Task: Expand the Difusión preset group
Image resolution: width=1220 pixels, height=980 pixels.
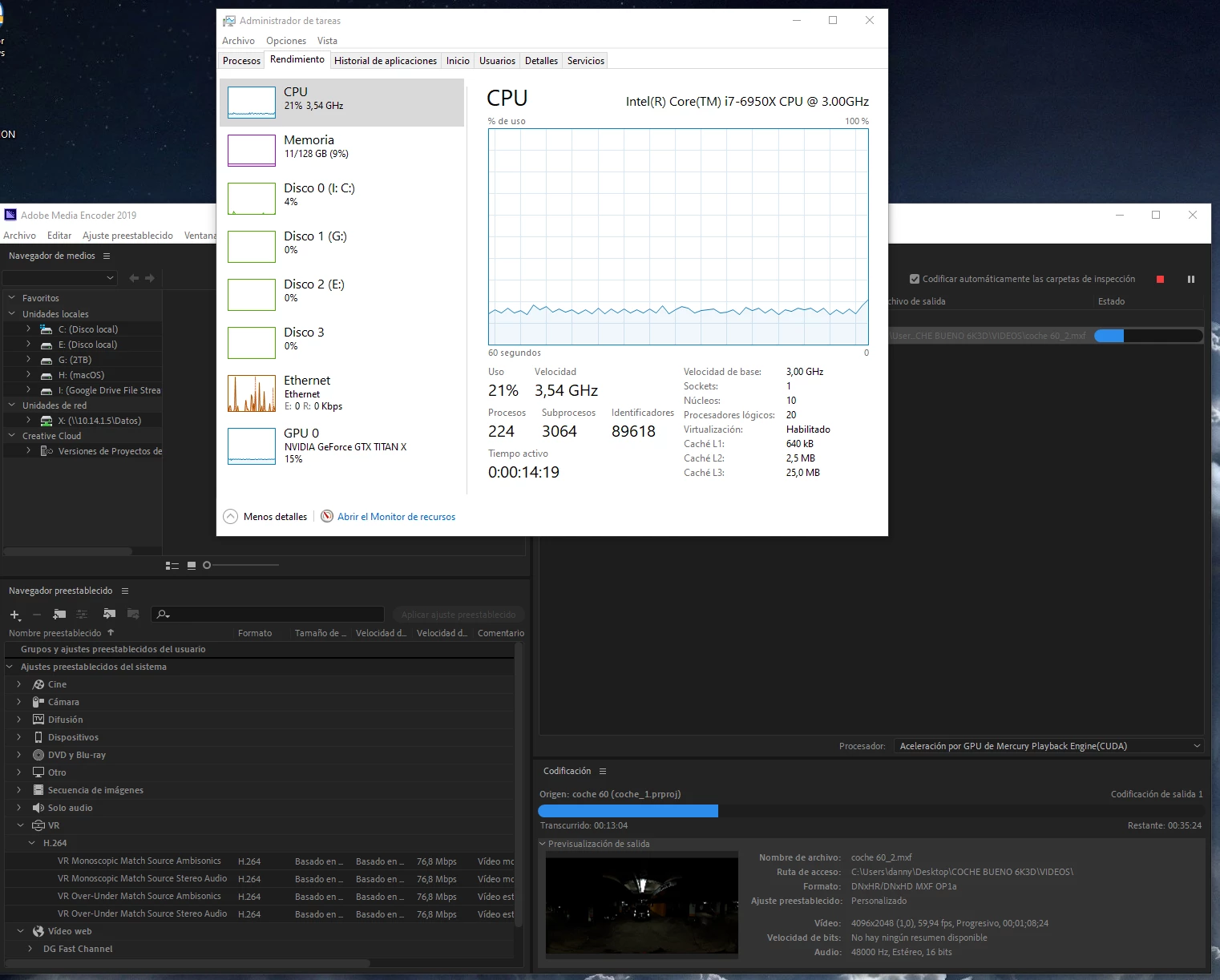Action: (x=19, y=720)
